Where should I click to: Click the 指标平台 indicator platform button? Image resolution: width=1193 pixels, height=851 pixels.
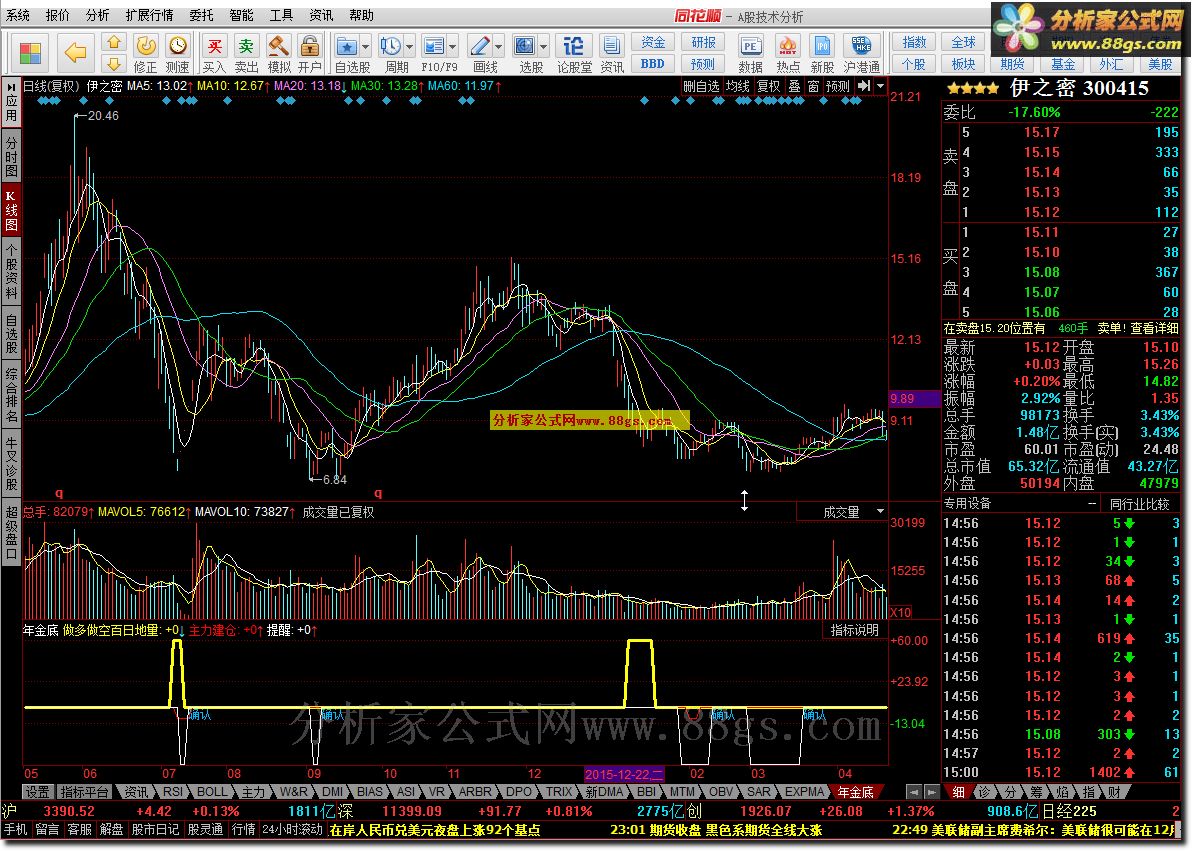point(84,792)
